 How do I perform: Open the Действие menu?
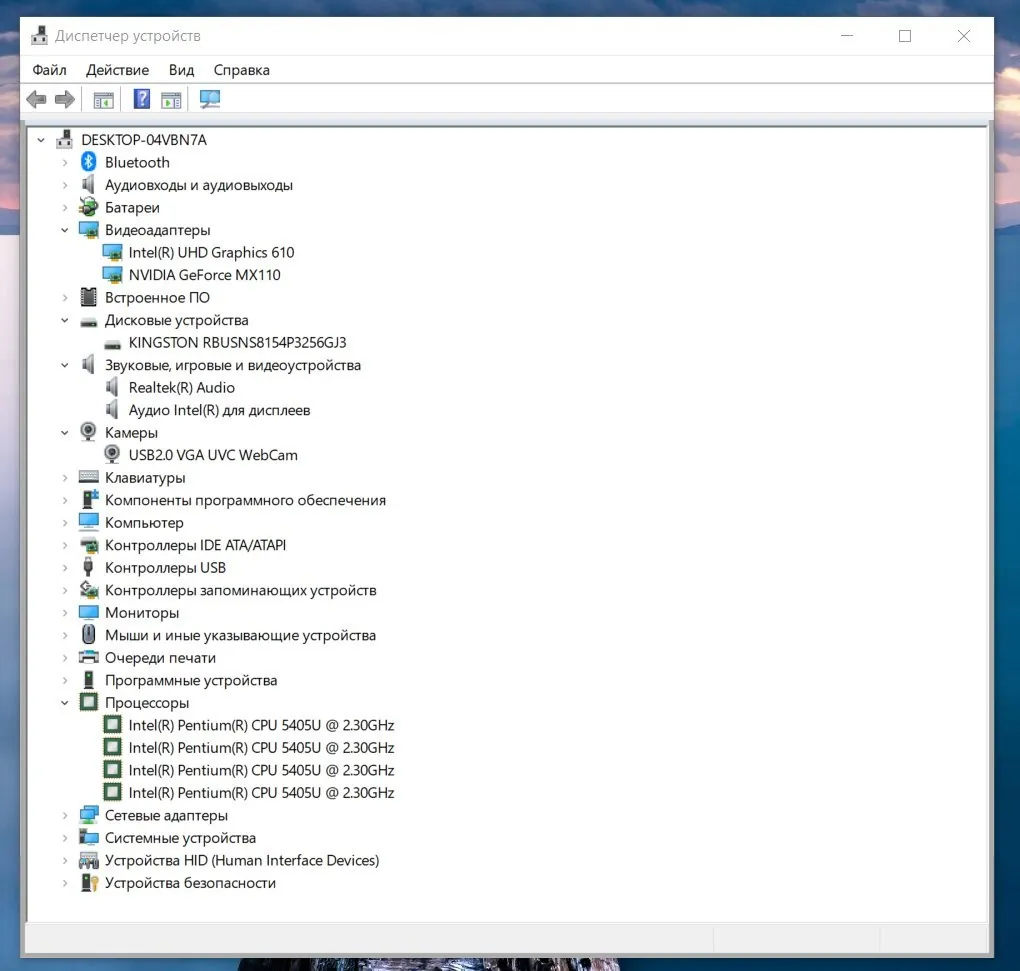click(x=118, y=70)
